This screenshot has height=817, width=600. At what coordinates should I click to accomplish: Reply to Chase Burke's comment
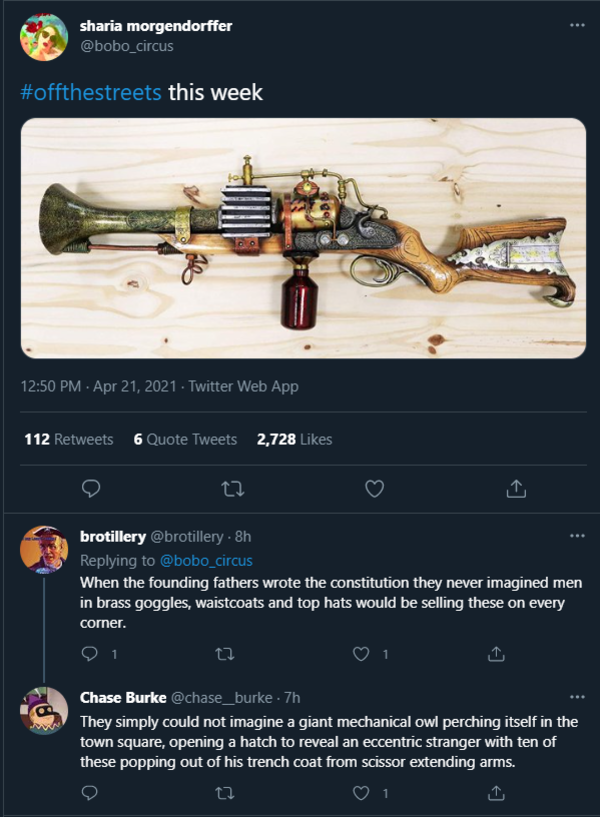[x=91, y=793]
